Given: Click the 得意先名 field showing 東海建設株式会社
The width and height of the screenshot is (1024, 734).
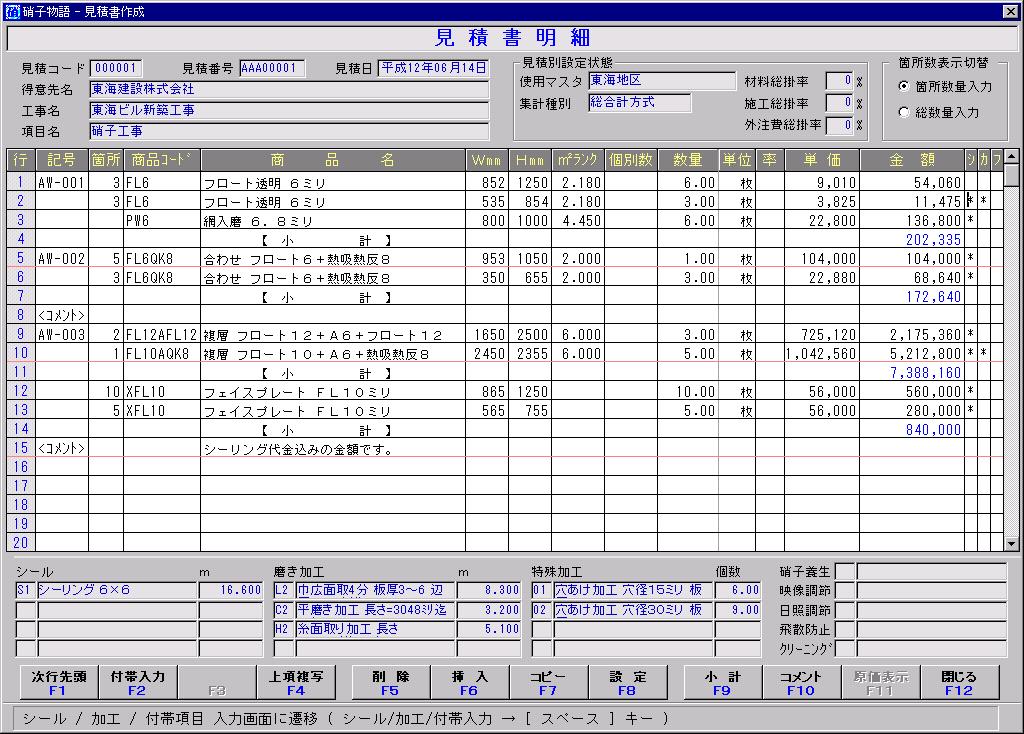Looking at the screenshot, I should (288, 89).
